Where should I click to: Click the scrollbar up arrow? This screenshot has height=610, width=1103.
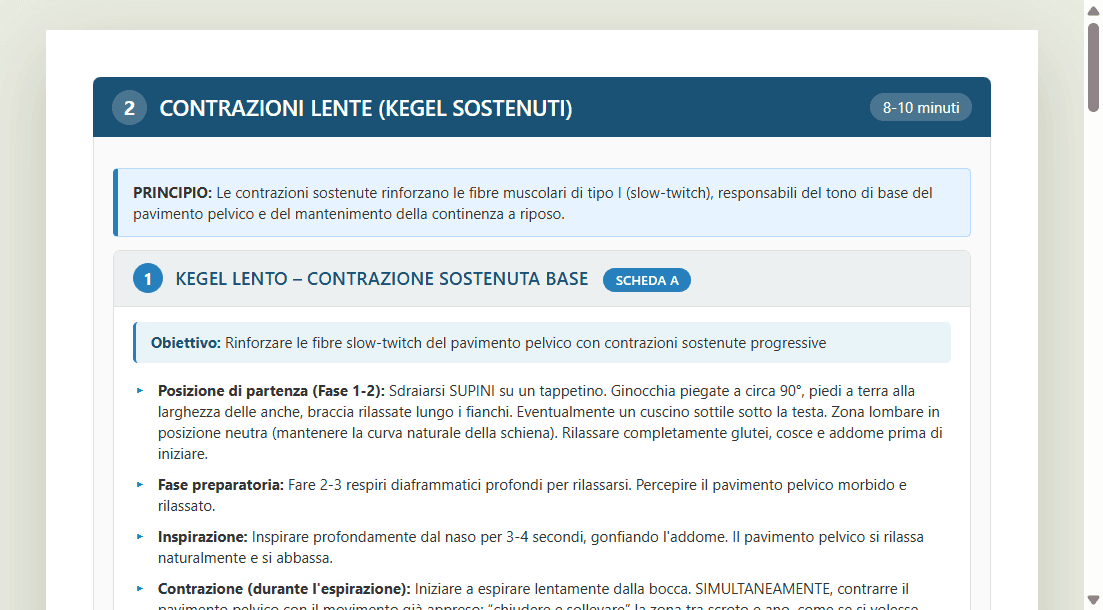coord(1095,10)
